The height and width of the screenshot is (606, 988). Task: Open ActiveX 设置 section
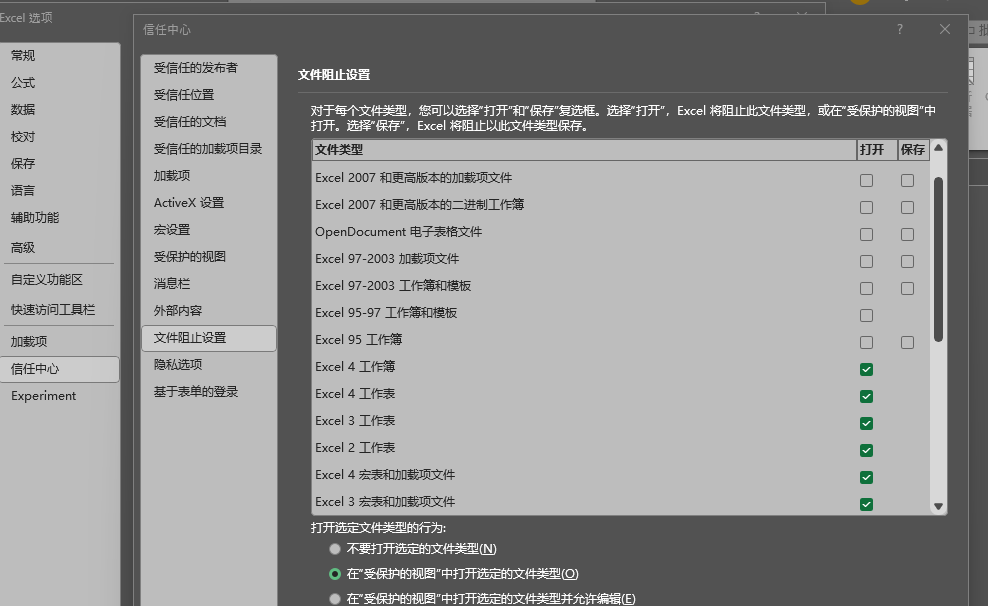tap(209, 203)
